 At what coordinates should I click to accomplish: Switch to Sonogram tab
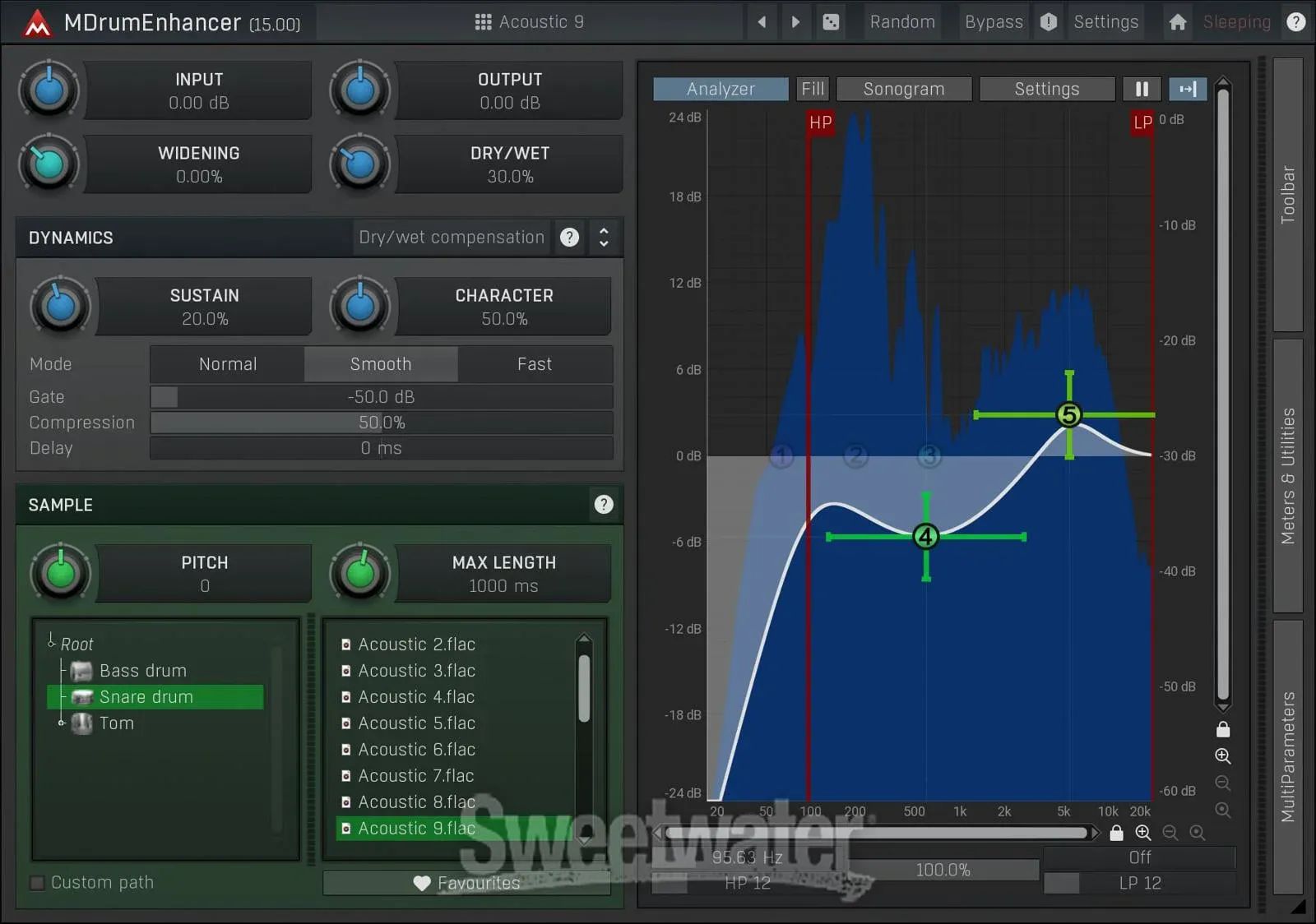click(904, 89)
